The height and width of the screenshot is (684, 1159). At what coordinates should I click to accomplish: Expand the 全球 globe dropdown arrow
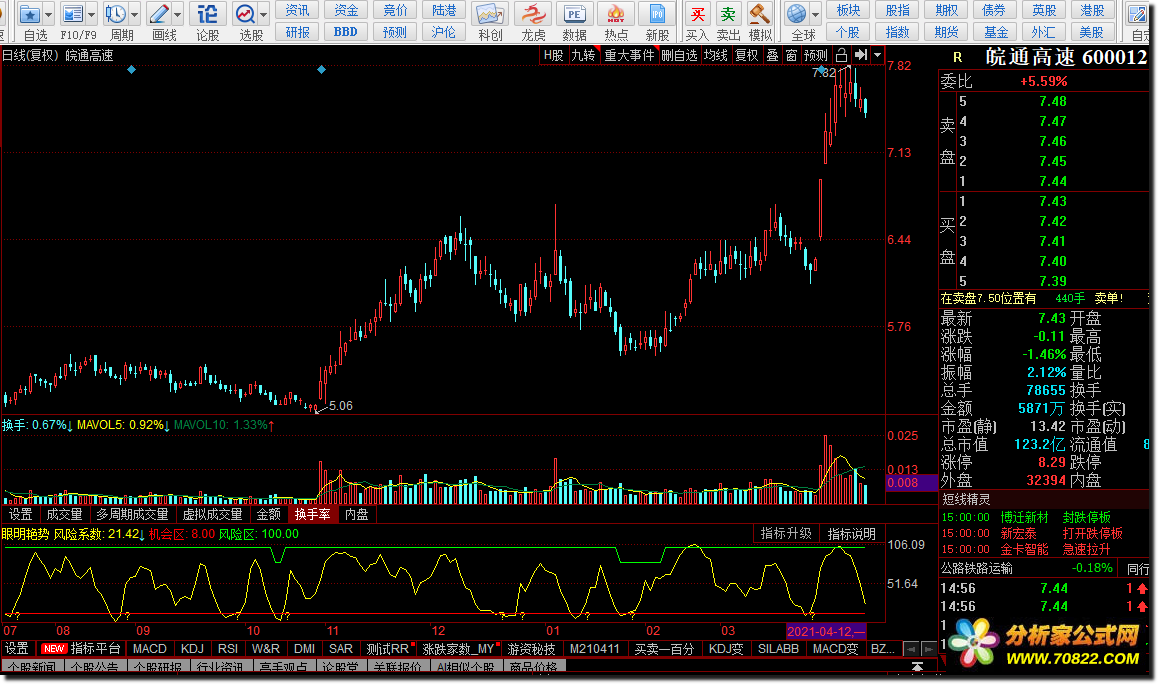tap(816, 14)
